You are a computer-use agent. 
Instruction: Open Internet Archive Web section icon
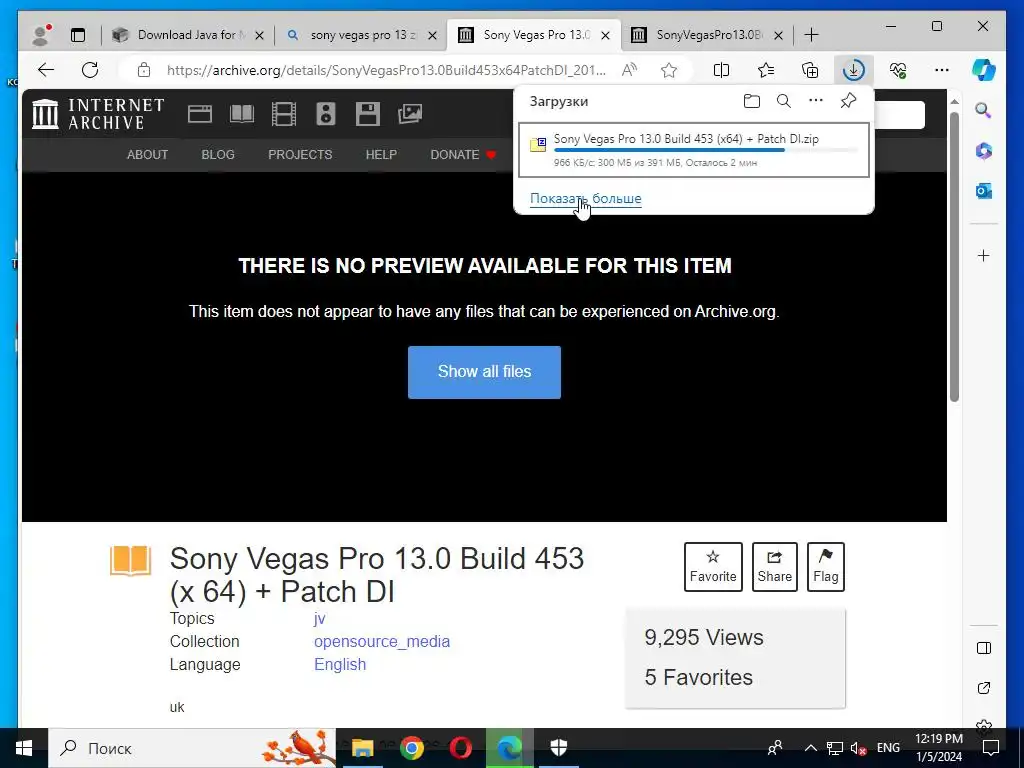point(200,114)
